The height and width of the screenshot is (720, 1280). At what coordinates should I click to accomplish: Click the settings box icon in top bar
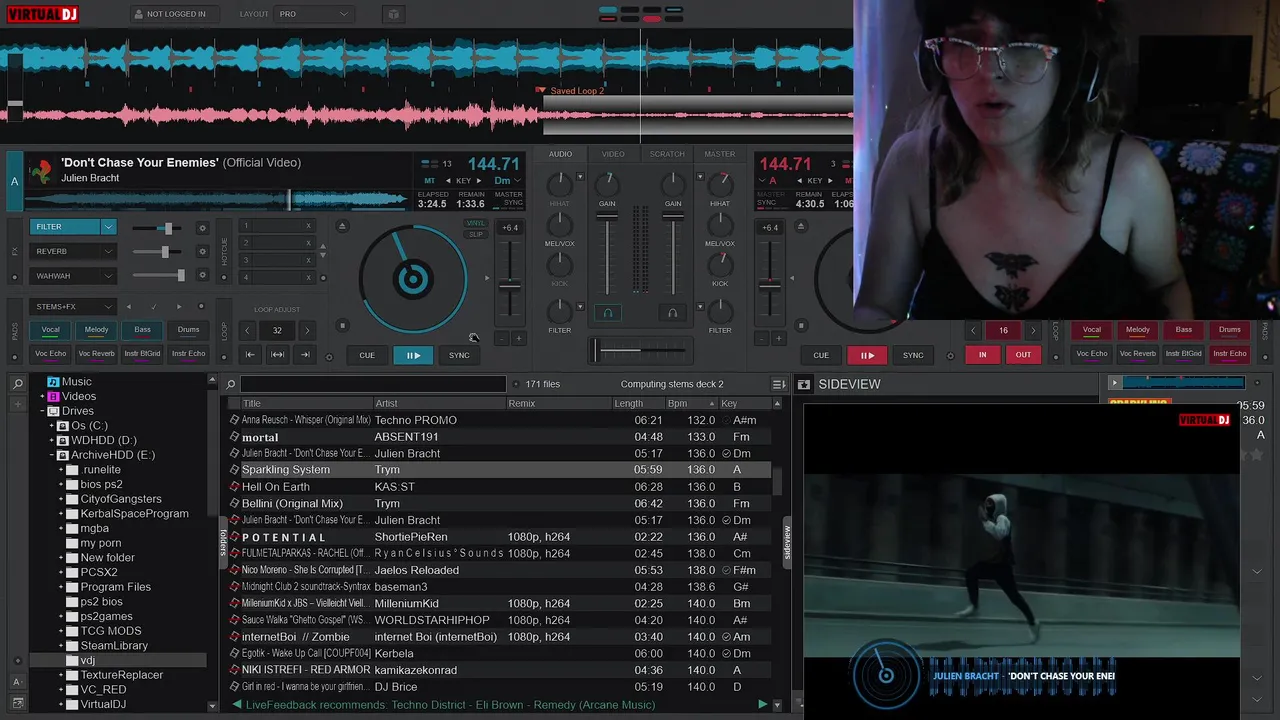tap(393, 14)
